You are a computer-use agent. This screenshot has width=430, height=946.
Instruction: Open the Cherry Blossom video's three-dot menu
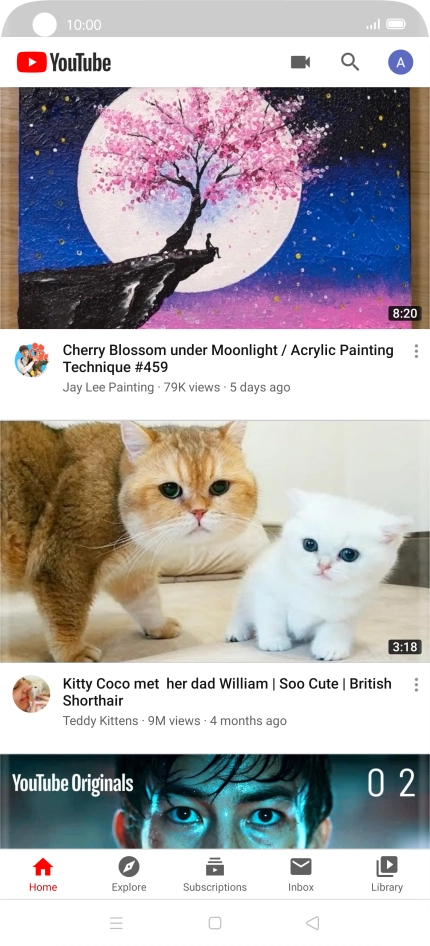[416, 351]
